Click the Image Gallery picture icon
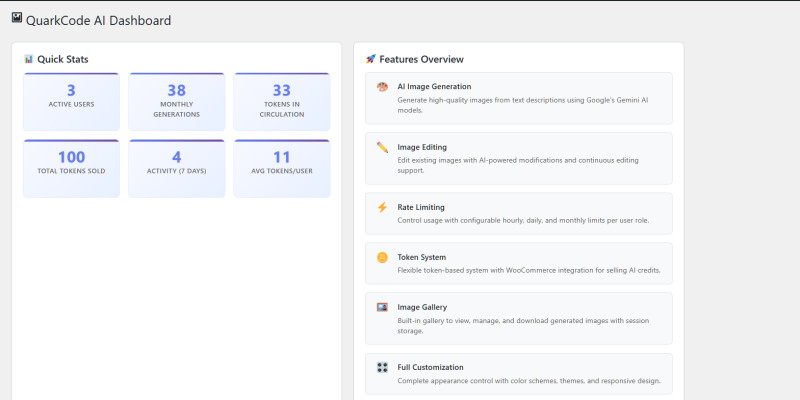 pos(382,307)
